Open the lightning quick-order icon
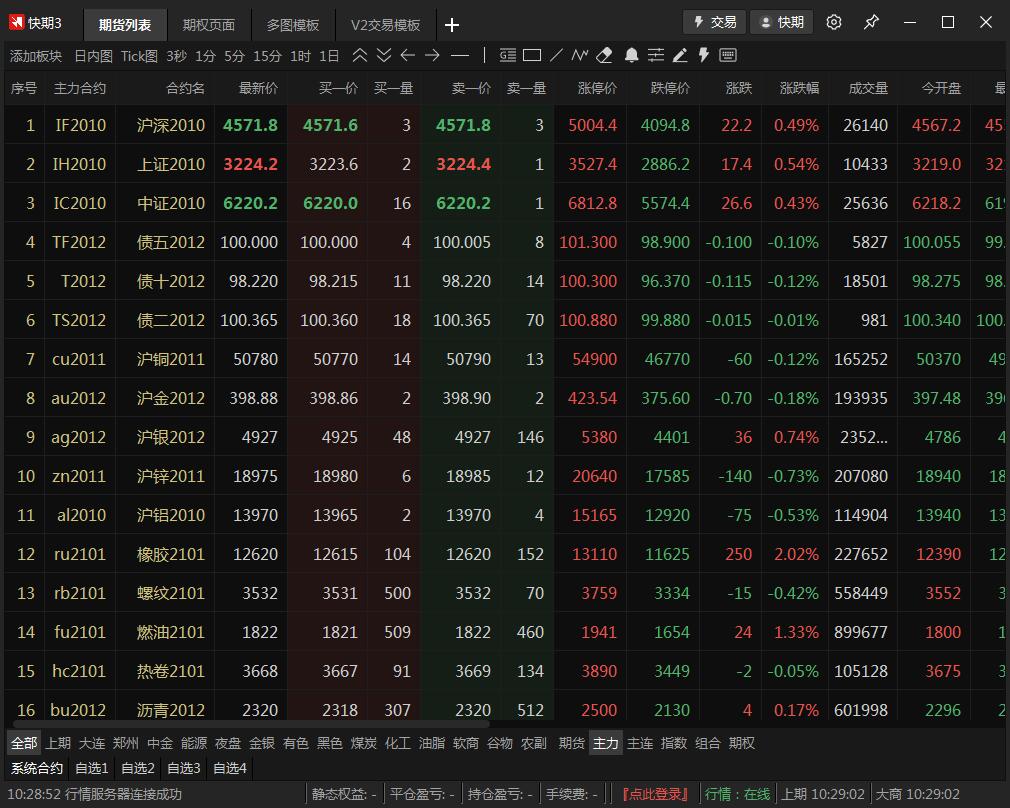 pos(703,57)
